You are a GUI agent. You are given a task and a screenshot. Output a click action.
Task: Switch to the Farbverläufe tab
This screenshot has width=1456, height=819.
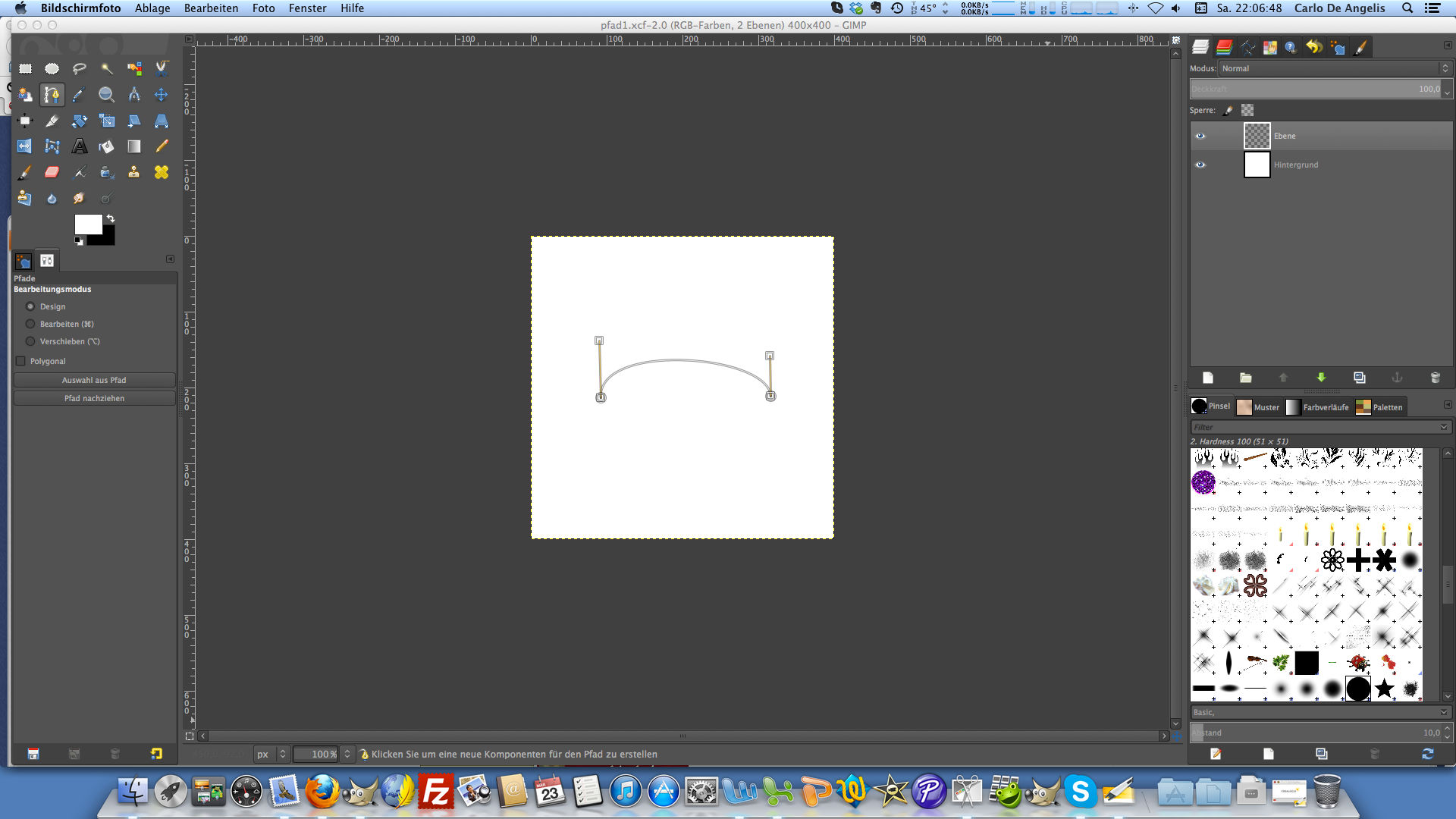tap(1318, 407)
